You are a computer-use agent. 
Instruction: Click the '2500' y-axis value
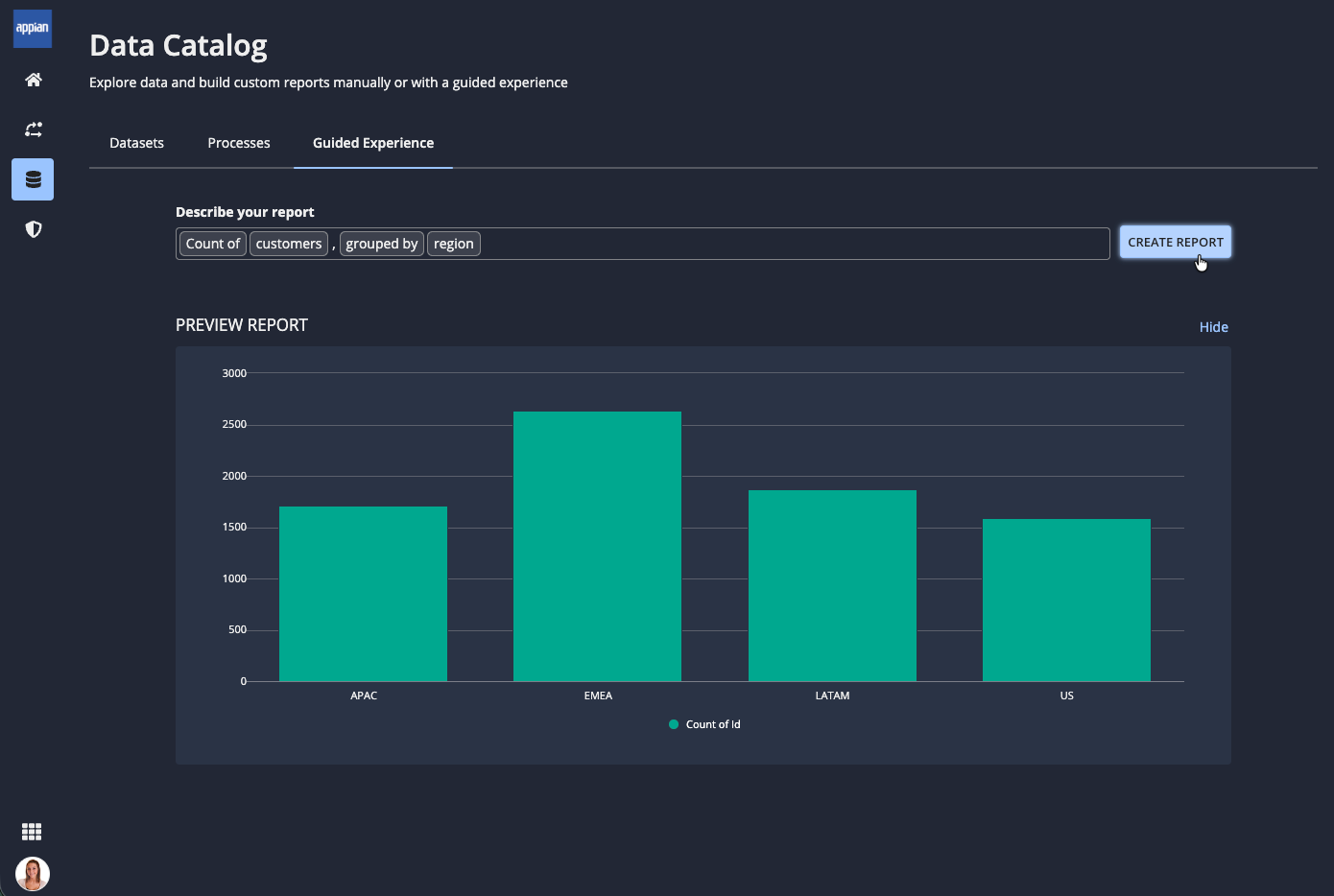click(x=234, y=424)
